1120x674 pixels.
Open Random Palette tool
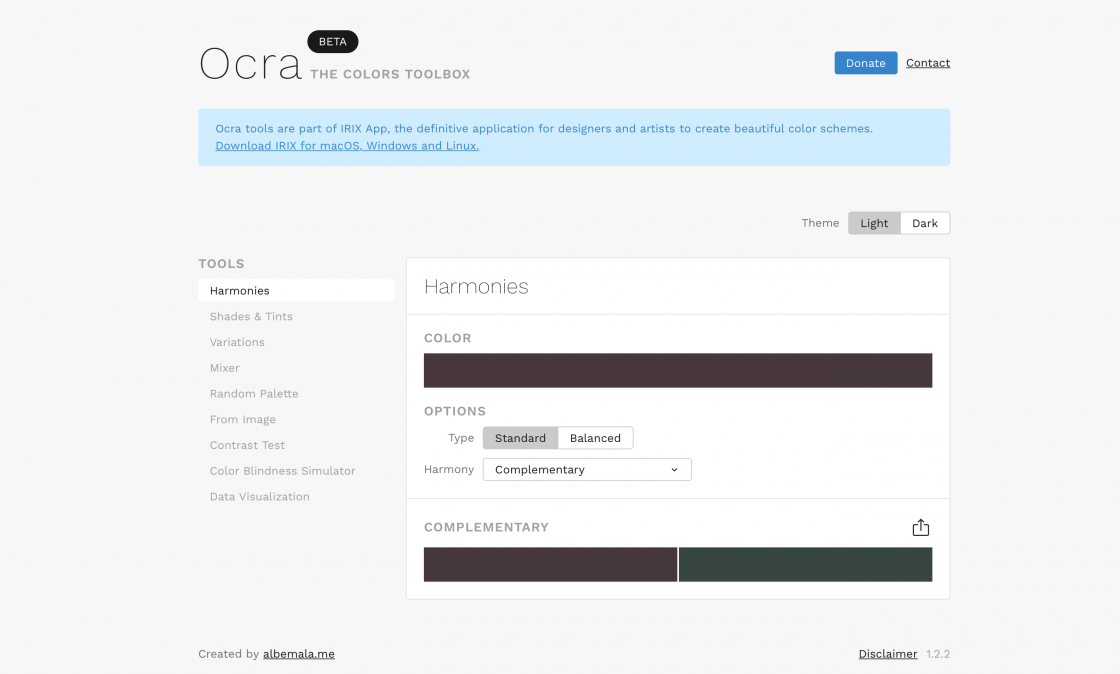click(254, 394)
